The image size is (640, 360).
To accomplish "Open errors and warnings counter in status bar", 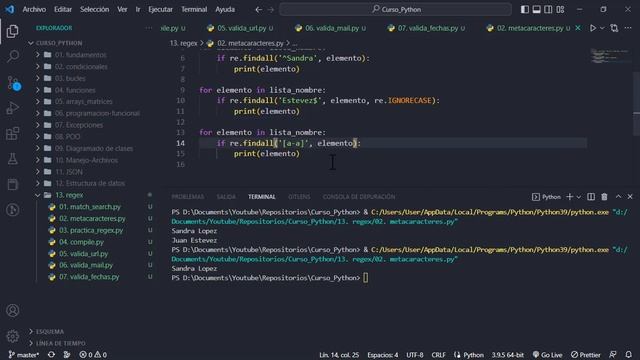I will (x=93, y=355).
